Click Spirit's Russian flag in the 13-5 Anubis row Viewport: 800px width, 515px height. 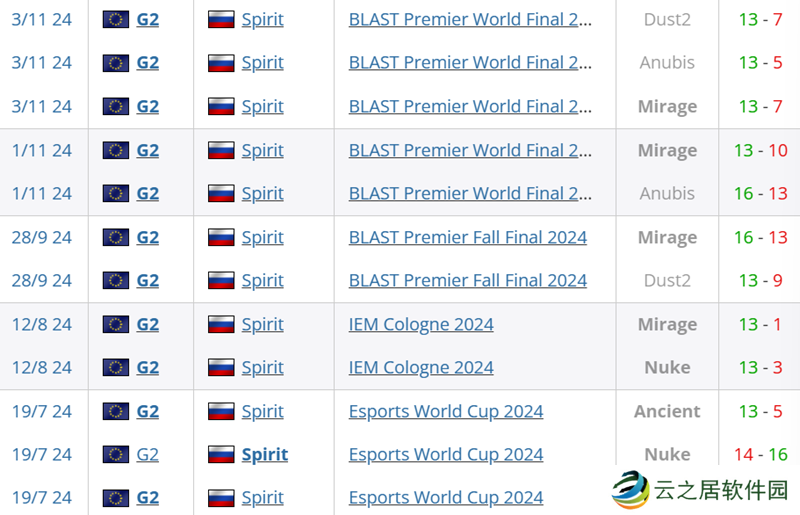coord(221,63)
